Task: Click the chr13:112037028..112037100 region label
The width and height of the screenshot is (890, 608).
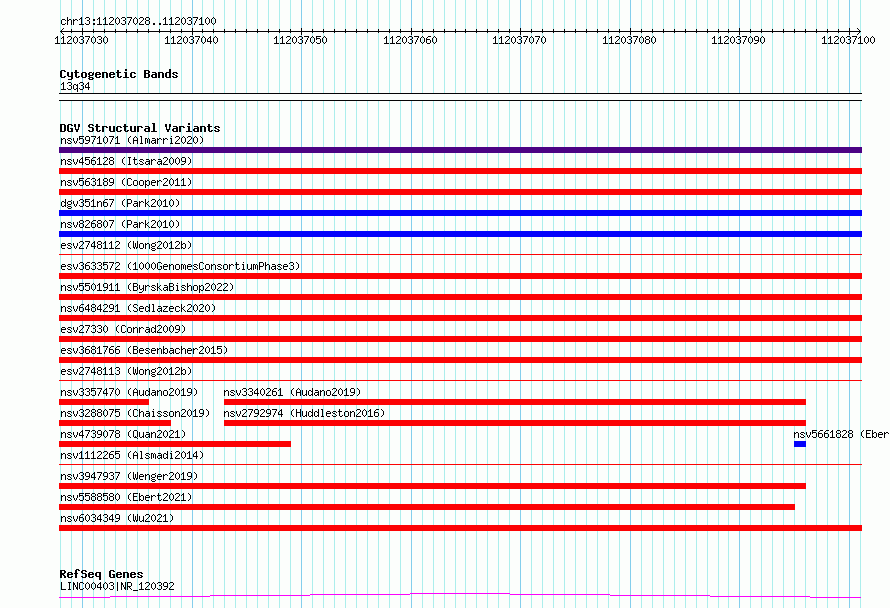Action: (138, 21)
